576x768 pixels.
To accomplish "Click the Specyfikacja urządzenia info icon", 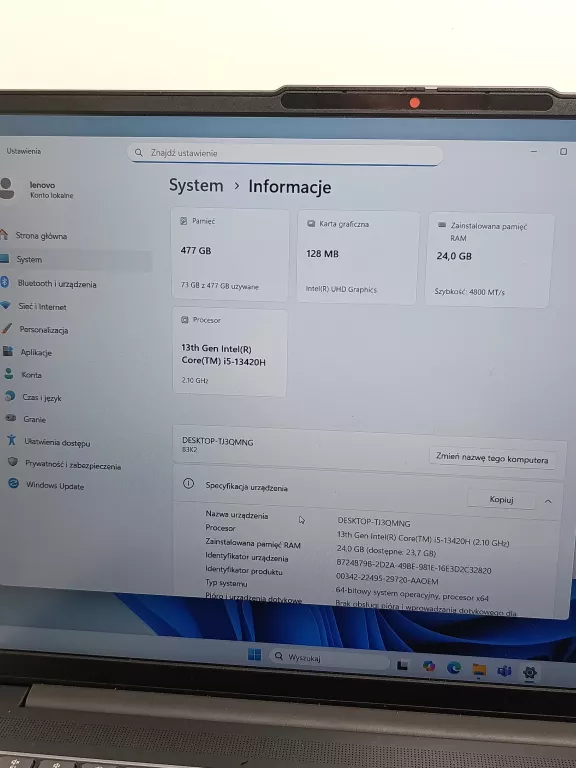I will (x=188, y=484).
